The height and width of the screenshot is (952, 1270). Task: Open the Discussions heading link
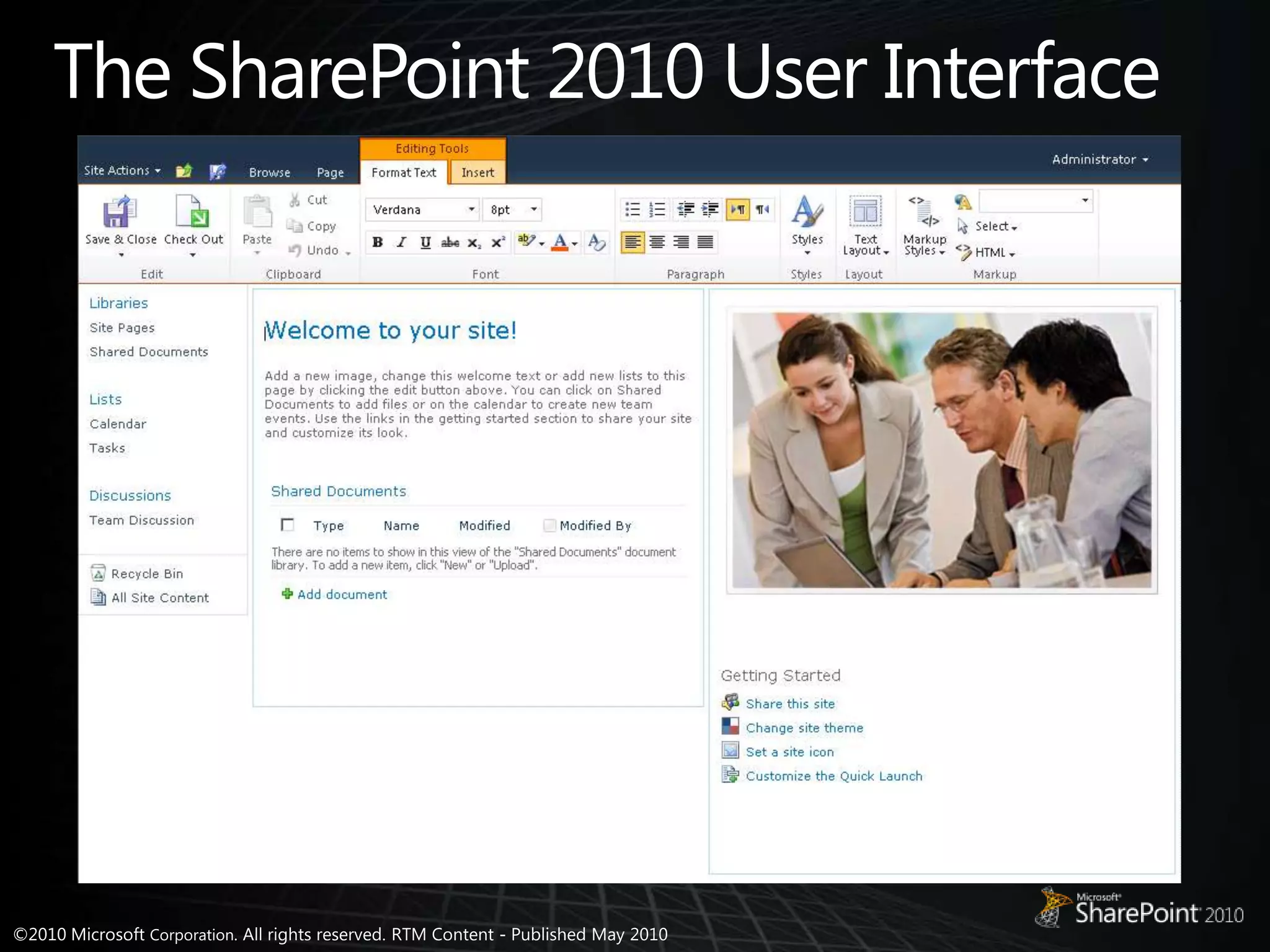pos(130,496)
